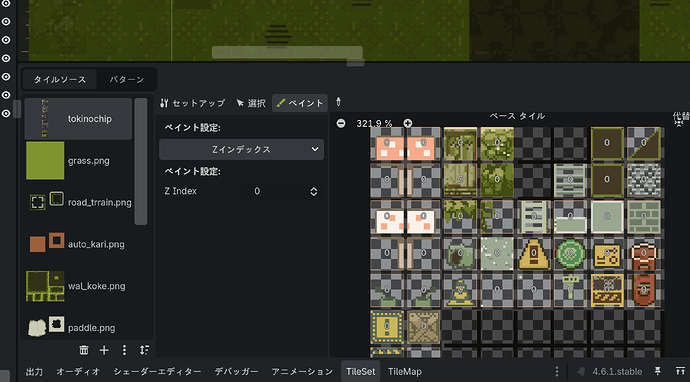Select the auto_kari.png tile source
This screenshot has height=382, width=690.
coord(78,244)
